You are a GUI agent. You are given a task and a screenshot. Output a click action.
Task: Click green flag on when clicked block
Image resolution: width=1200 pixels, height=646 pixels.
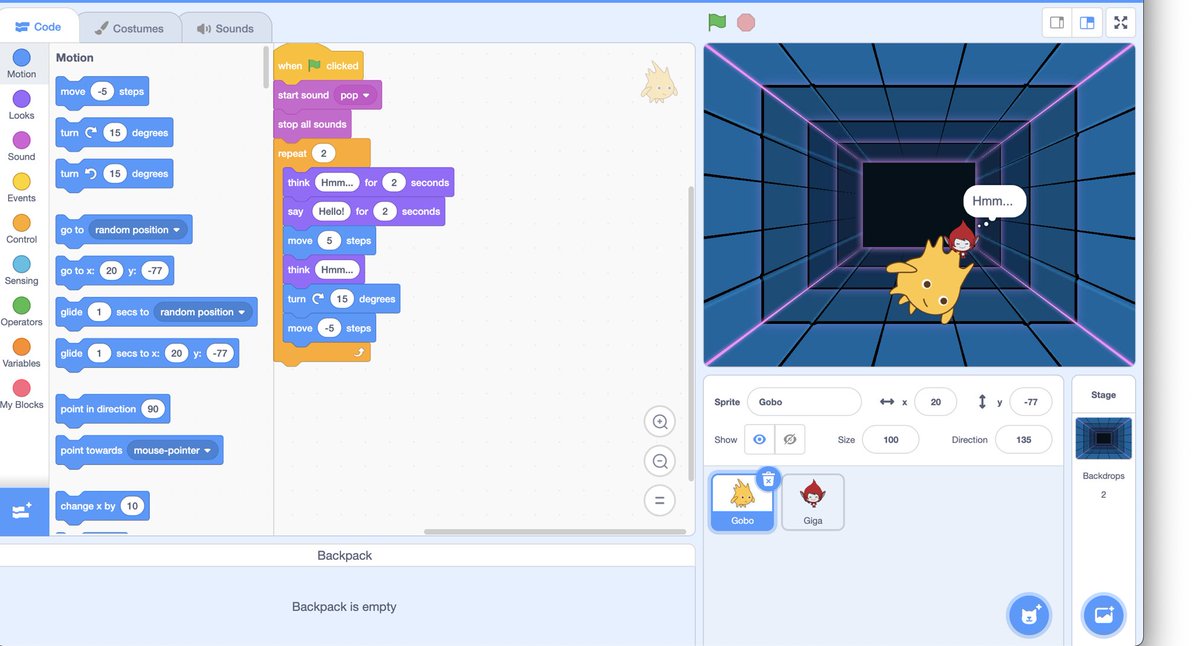[314, 65]
